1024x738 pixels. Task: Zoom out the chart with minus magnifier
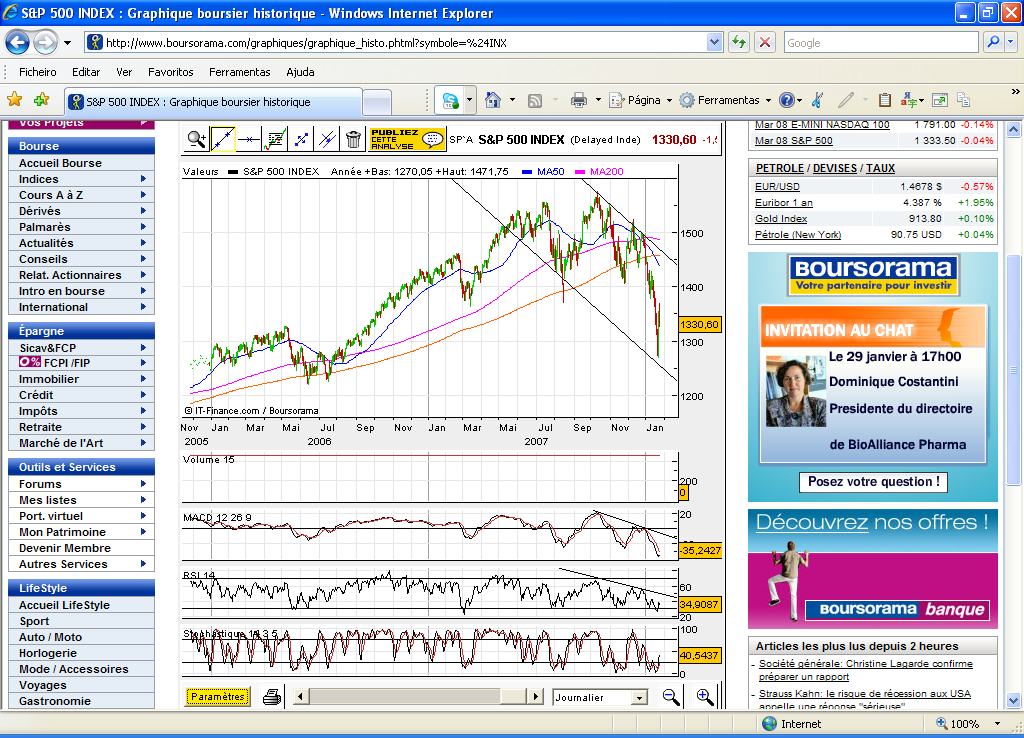coord(671,697)
